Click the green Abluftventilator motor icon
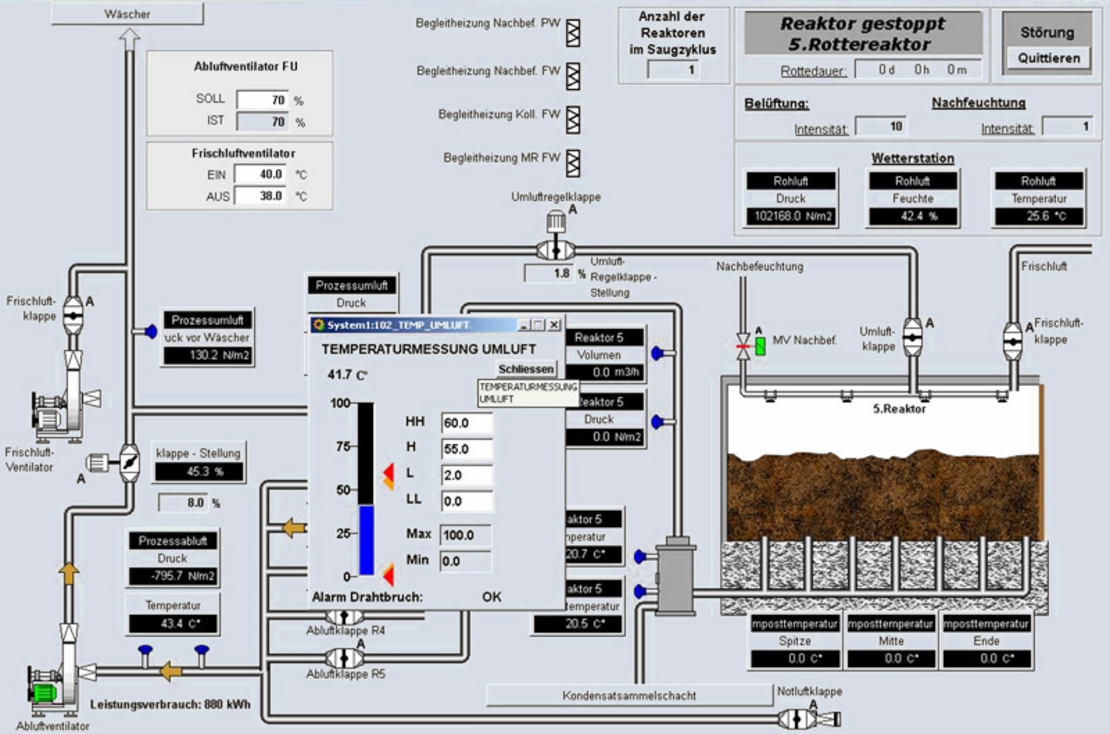Image resolution: width=1110 pixels, height=734 pixels. 45,690
